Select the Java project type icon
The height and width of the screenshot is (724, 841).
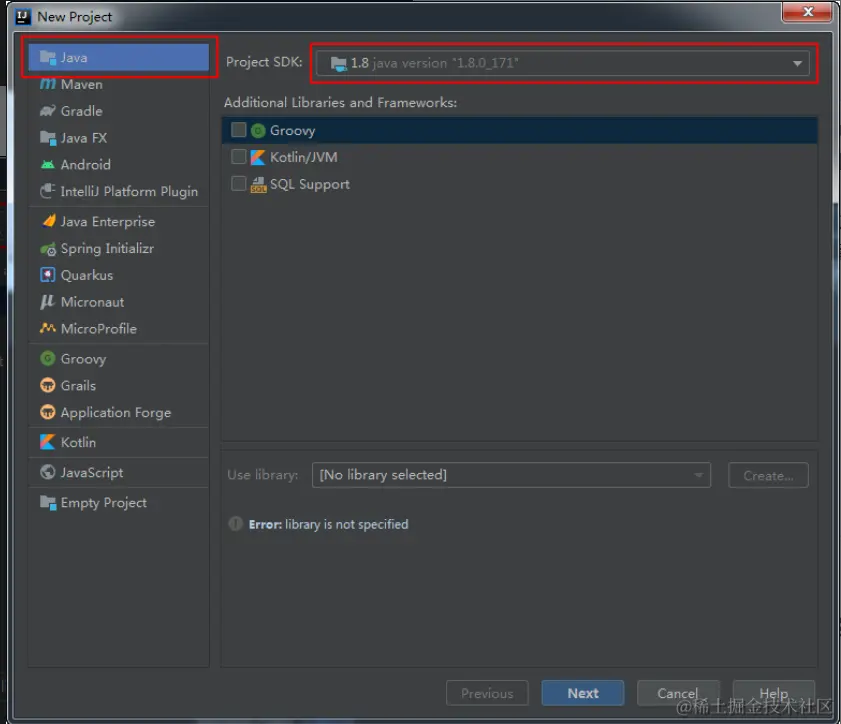(48, 58)
